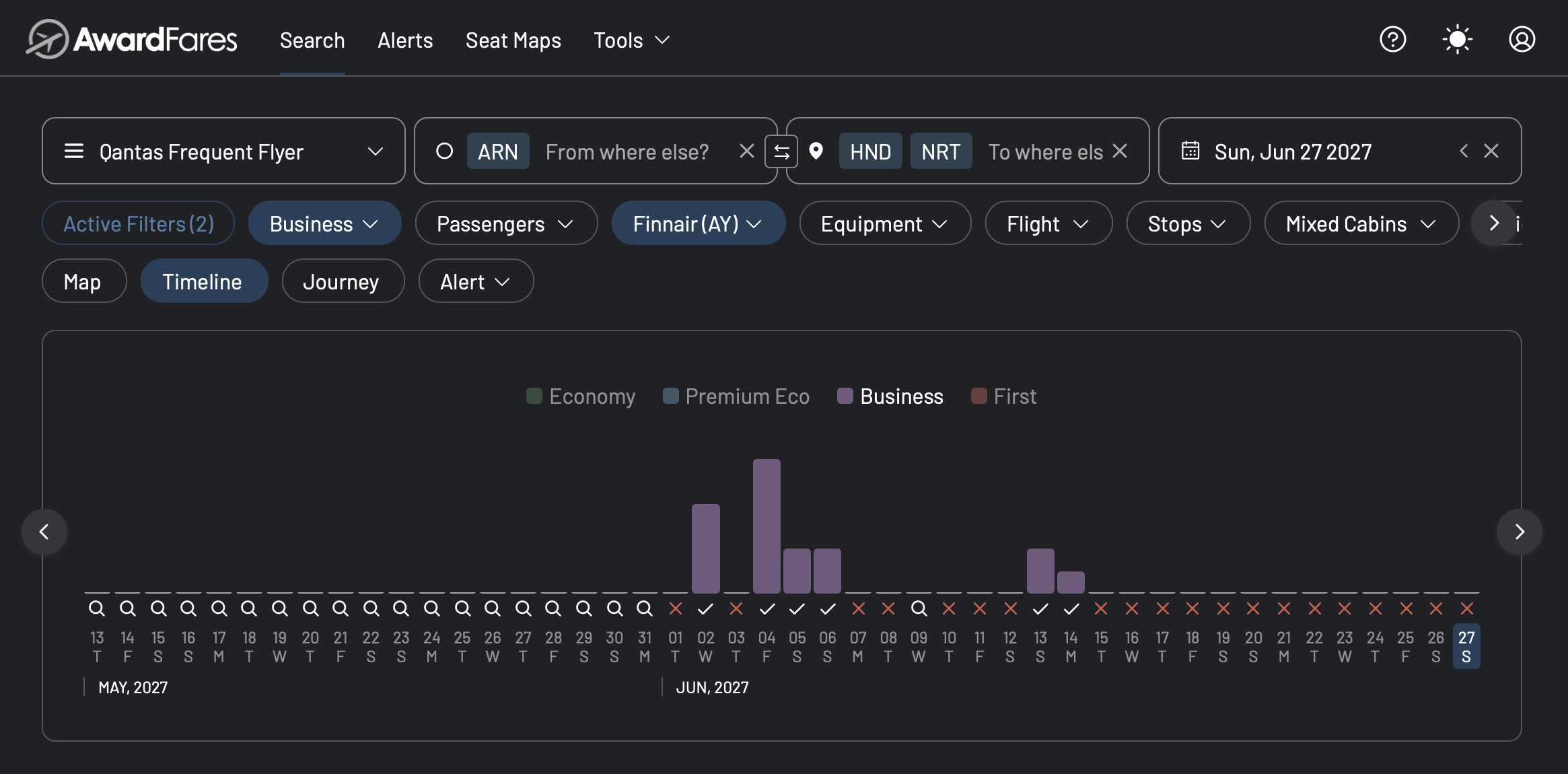Viewport: 1568px width, 774px height.
Task: Swap origin and destination airports
Action: point(781,151)
